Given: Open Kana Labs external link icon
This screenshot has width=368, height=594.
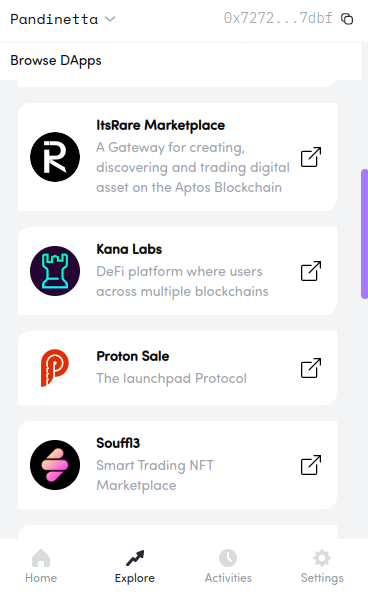Looking at the screenshot, I should click(x=311, y=271).
